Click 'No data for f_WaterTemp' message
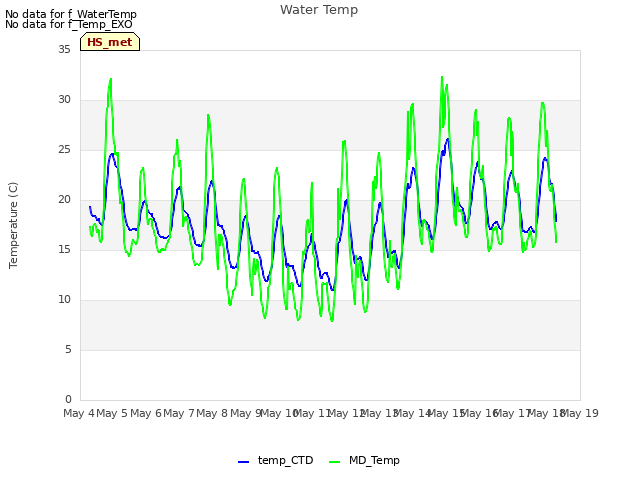Viewport: 640px width, 480px height. coord(71,14)
